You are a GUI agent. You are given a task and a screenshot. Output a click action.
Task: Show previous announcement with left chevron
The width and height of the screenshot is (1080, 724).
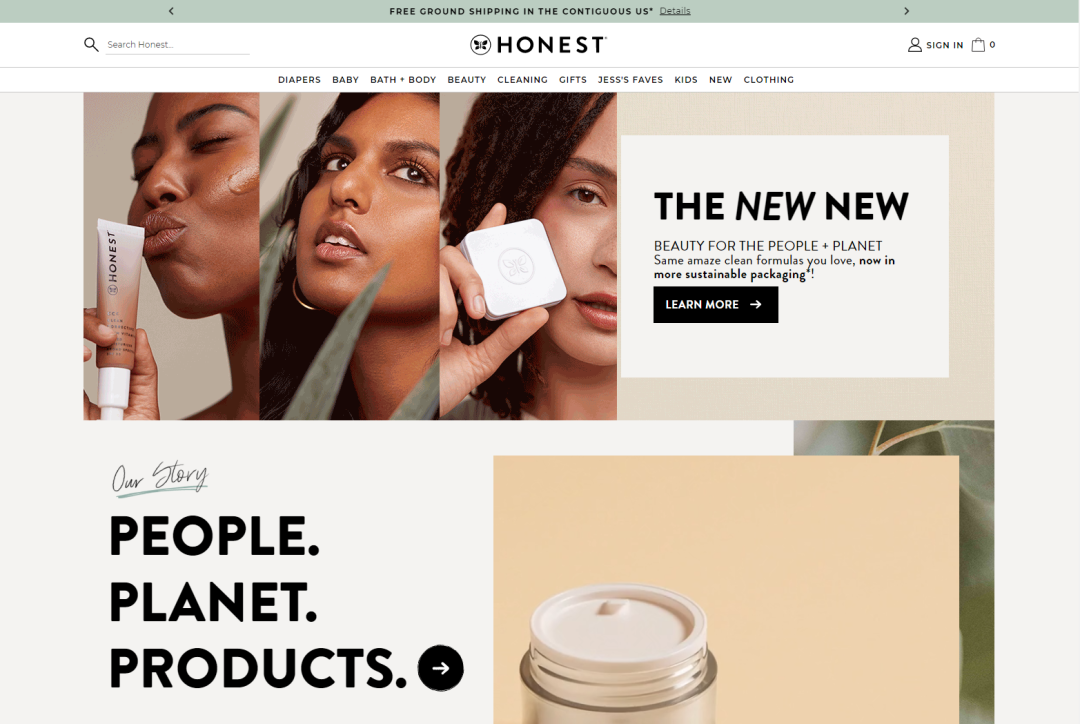pos(171,11)
